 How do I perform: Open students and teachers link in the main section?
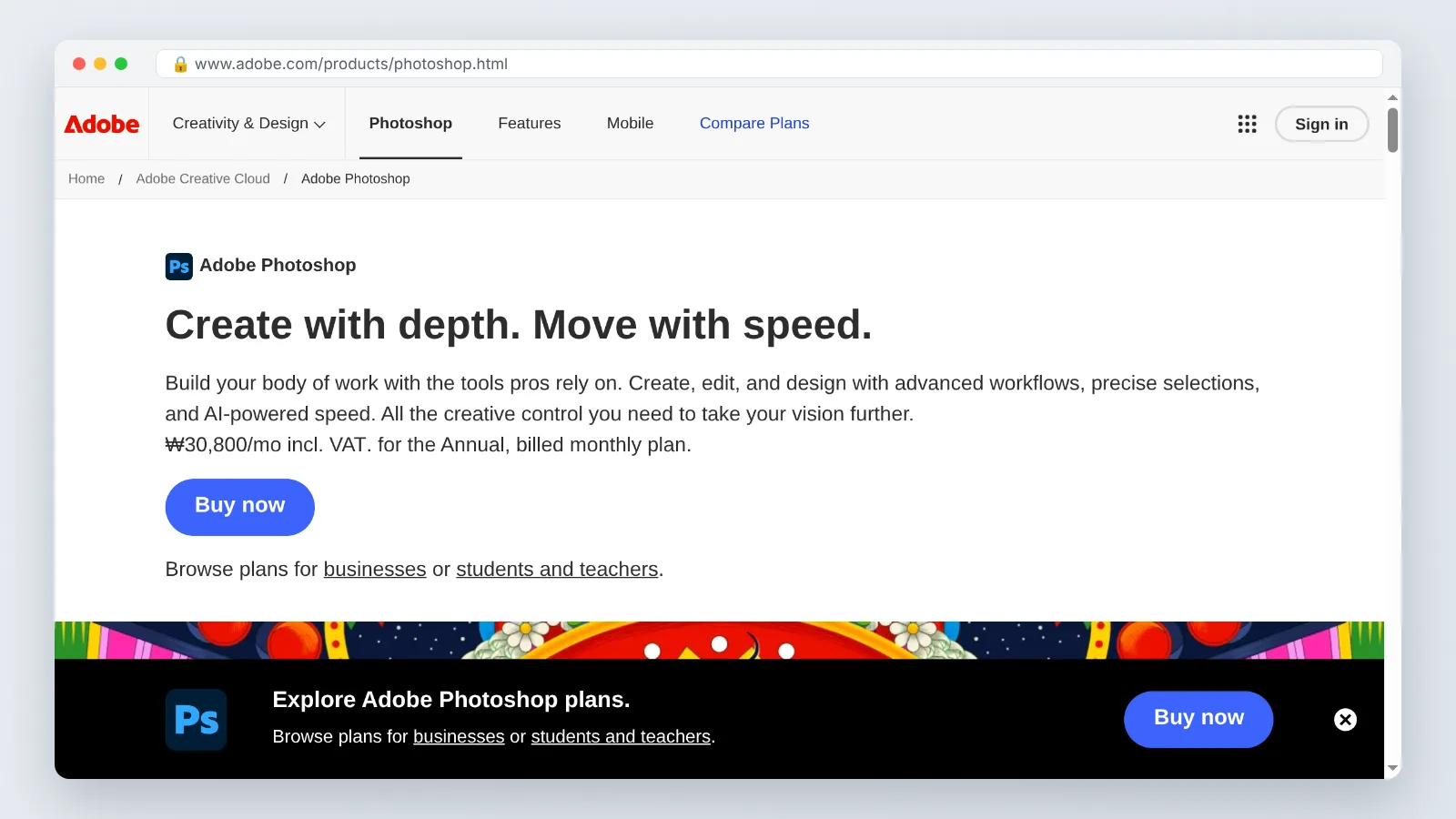557,570
